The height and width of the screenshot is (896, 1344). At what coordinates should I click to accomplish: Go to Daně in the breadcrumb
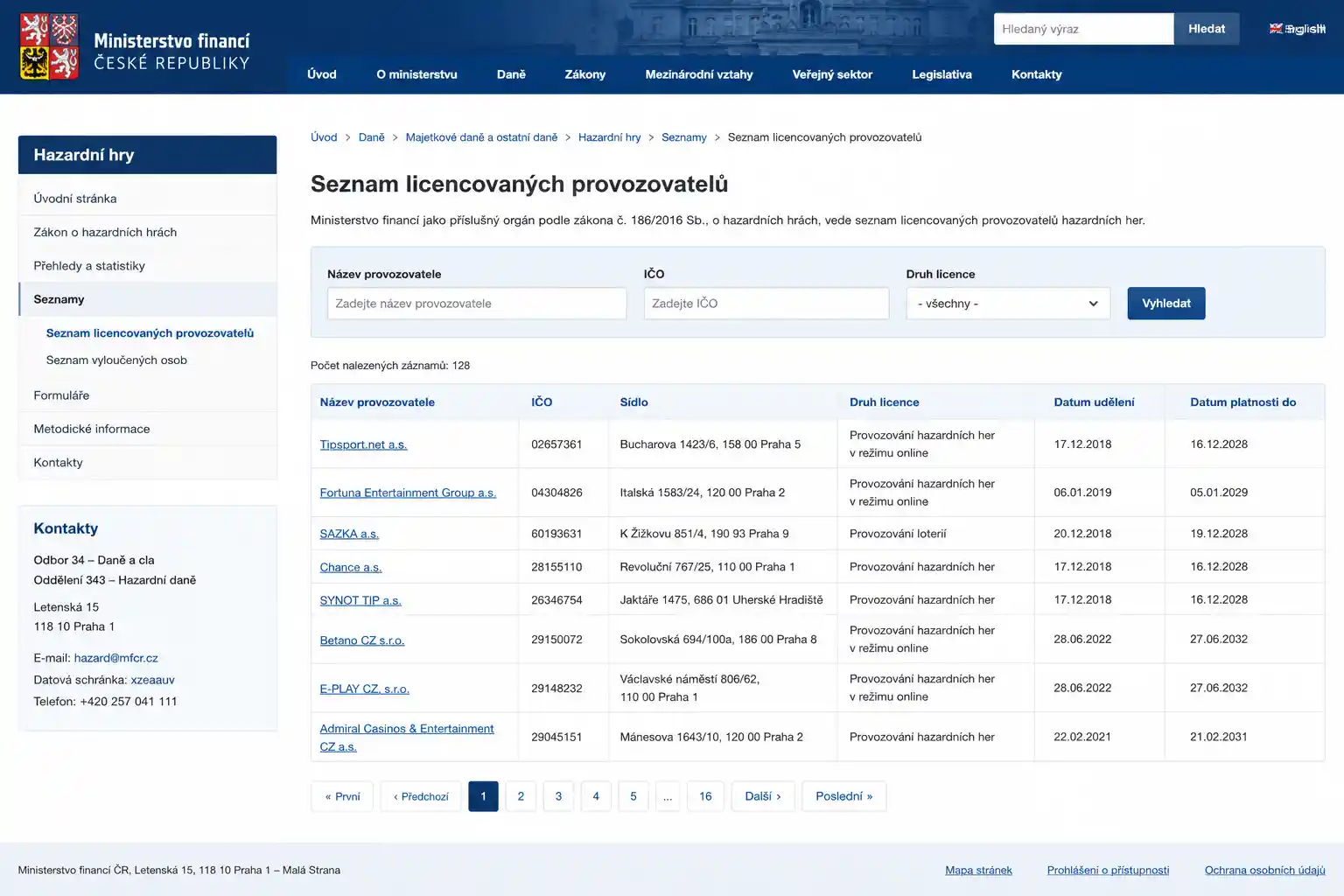pyautogui.click(x=372, y=137)
